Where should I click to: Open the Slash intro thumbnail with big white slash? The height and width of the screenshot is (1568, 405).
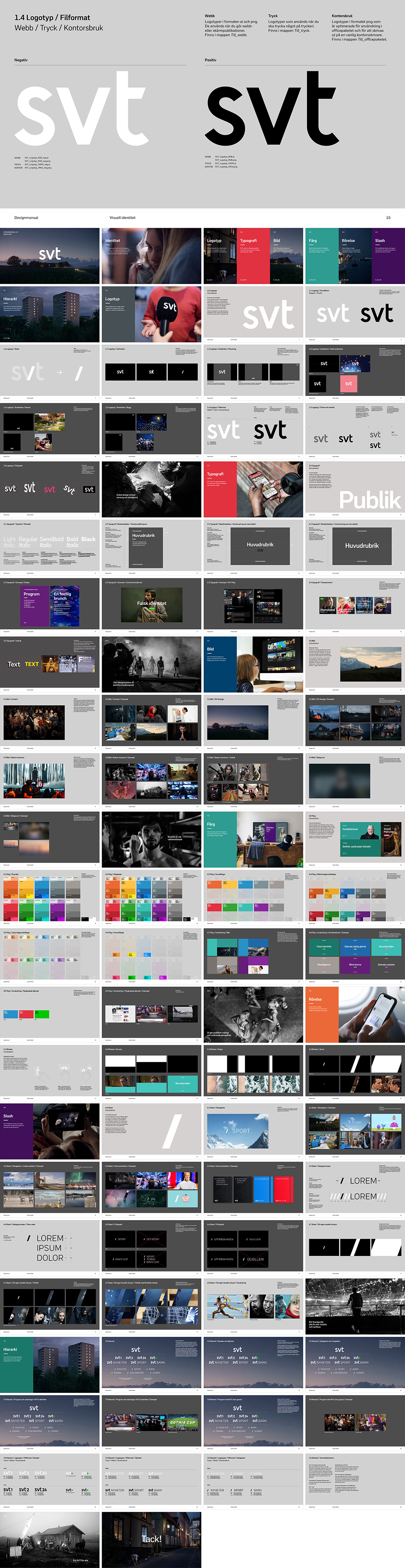151,1132
